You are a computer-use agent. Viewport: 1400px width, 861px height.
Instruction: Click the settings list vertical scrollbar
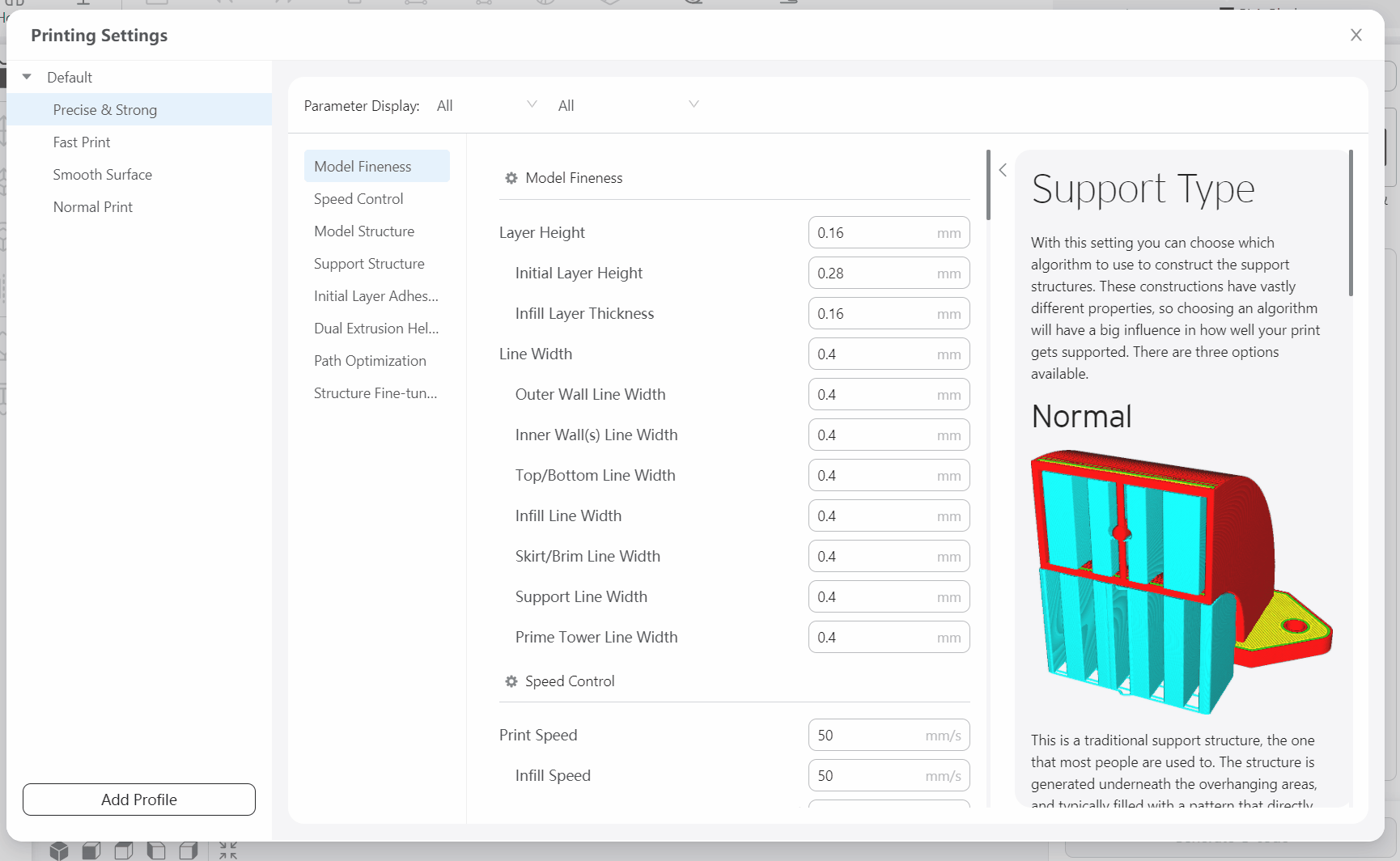click(x=988, y=184)
